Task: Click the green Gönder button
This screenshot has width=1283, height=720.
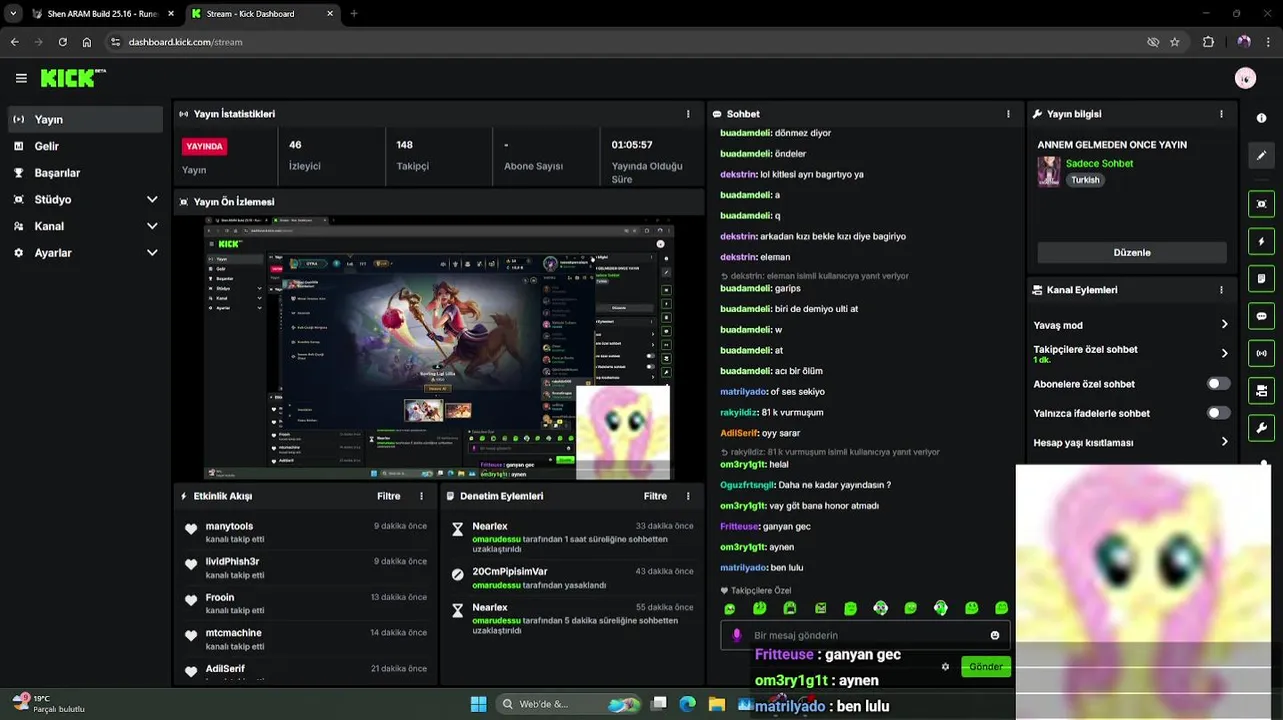Action: (x=985, y=667)
